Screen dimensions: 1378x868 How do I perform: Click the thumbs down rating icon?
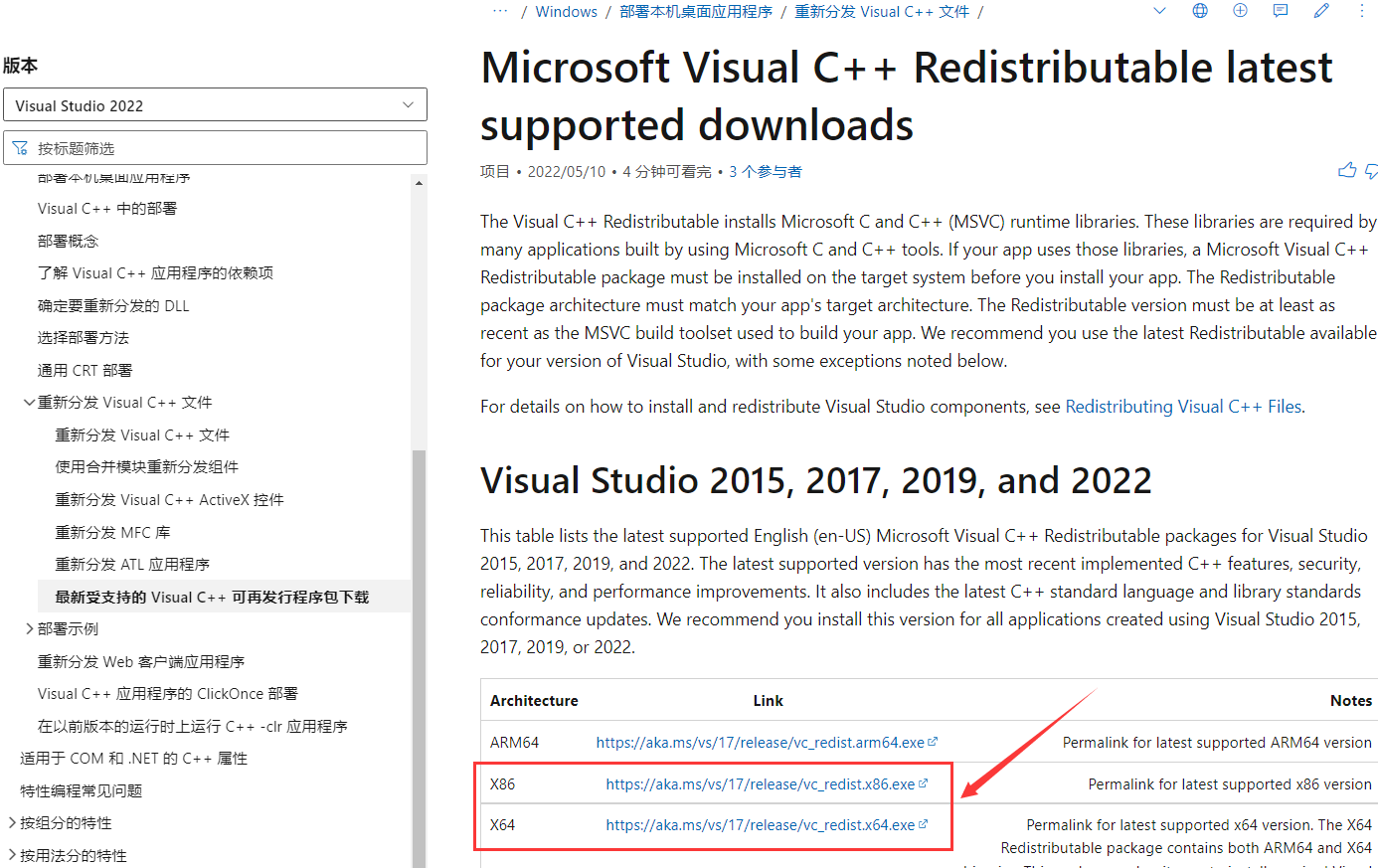pos(1371,171)
